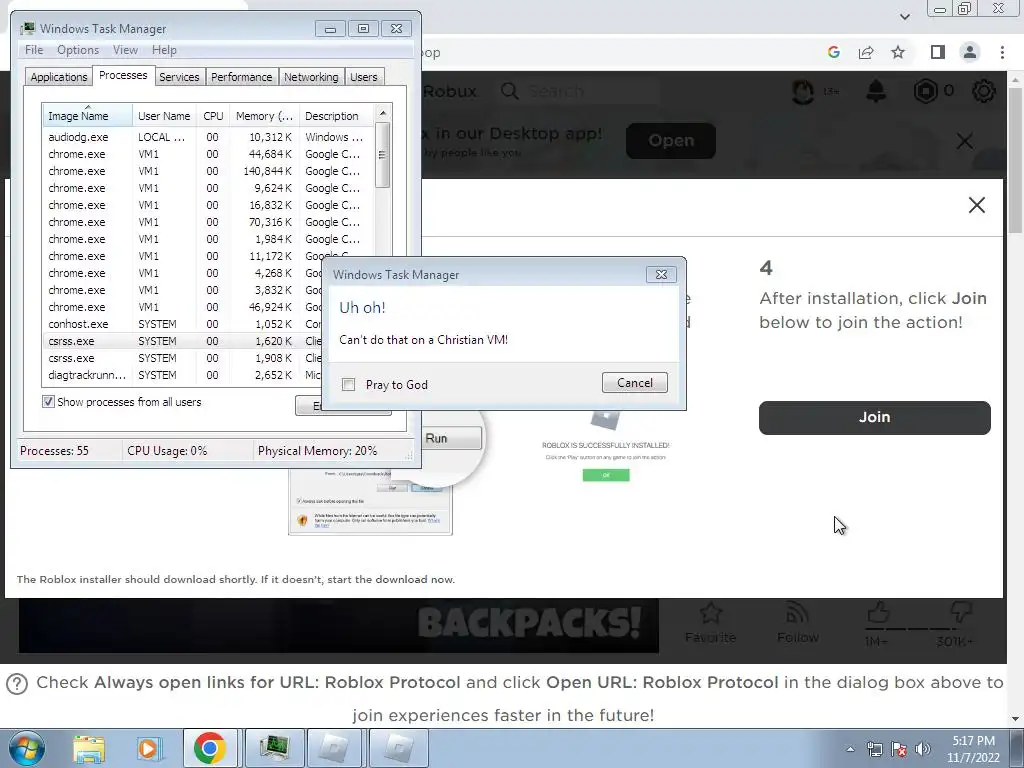The image size is (1024, 768).
Task: Click the Task Manager process list scrollbar thumb
Action: [x=383, y=155]
